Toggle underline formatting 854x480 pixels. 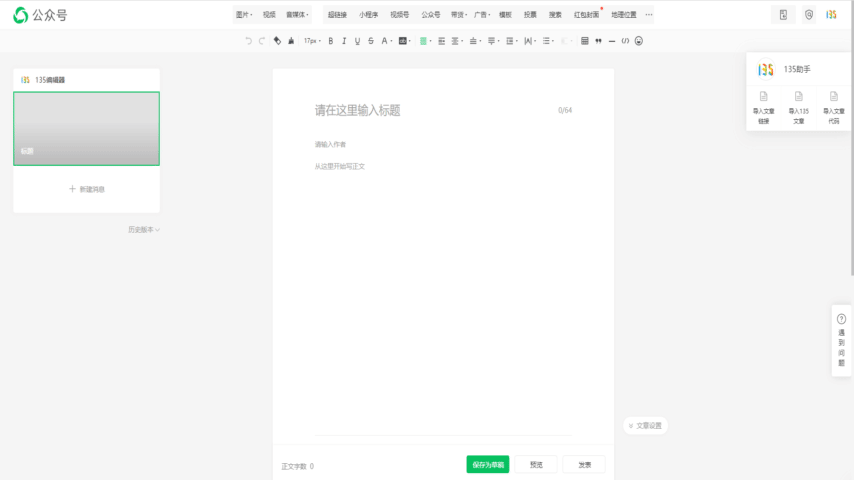[x=357, y=41]
